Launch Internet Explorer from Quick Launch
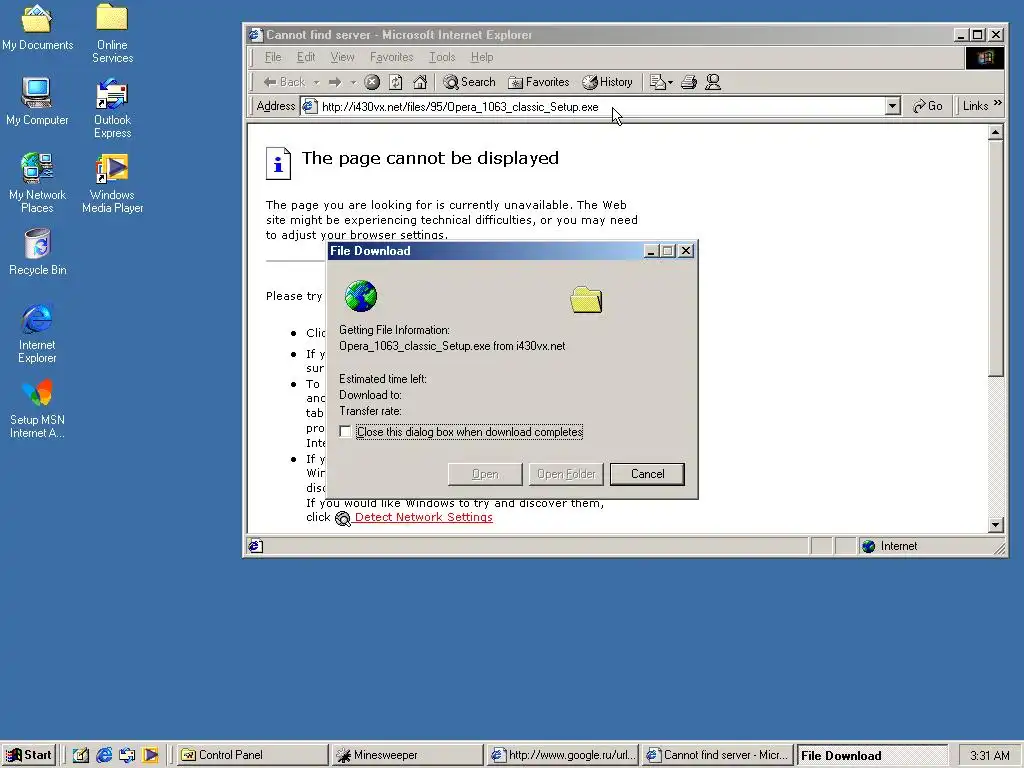 [x=104, y=756]
